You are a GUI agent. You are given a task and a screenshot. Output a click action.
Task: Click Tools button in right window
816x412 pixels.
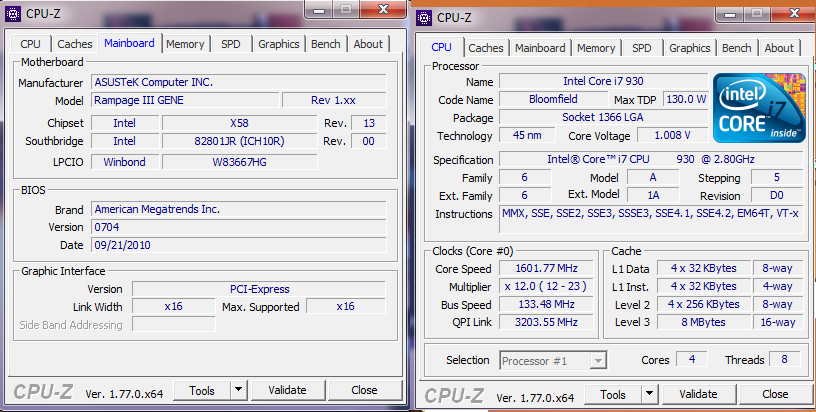tap(613, 395)
